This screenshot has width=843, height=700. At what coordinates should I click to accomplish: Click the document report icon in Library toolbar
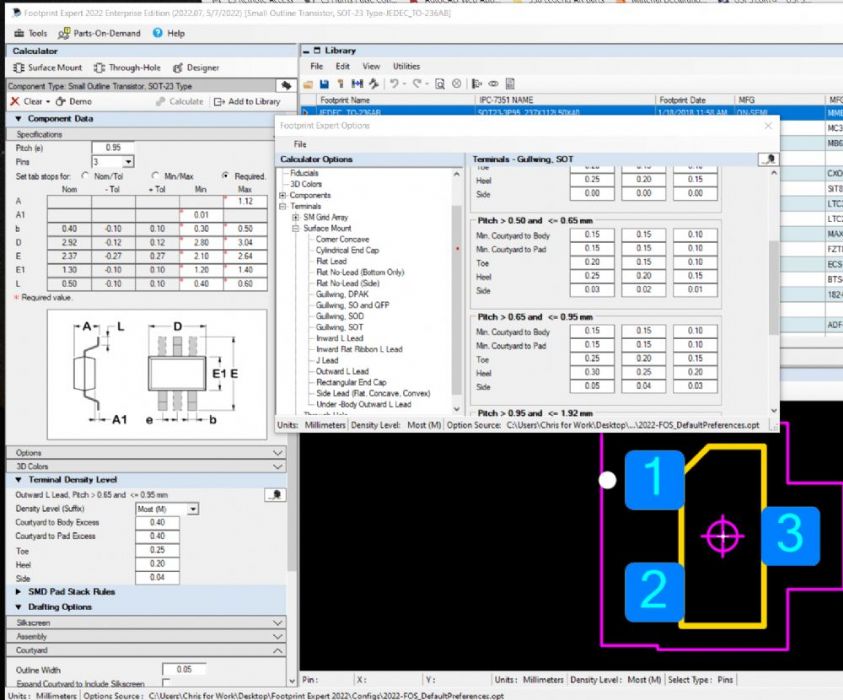pos(510,84)
